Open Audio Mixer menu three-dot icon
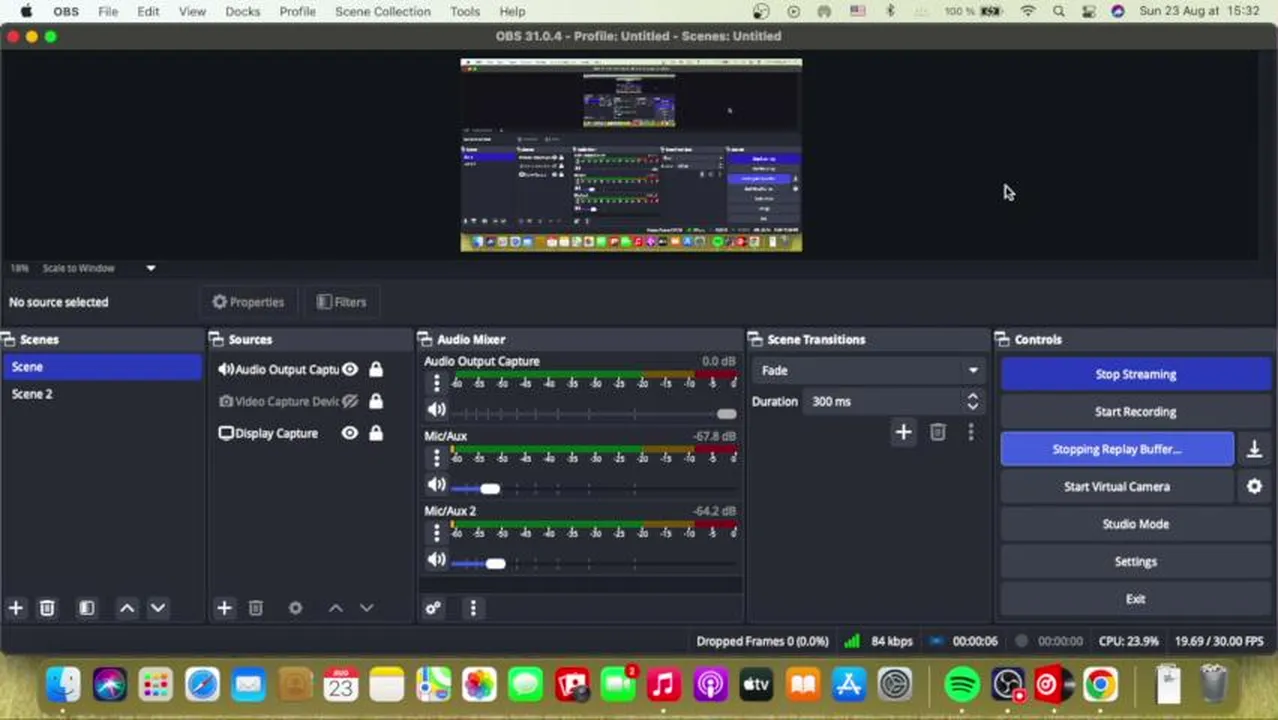This screenshot has width=1278, height=720. tap(473, 608)
